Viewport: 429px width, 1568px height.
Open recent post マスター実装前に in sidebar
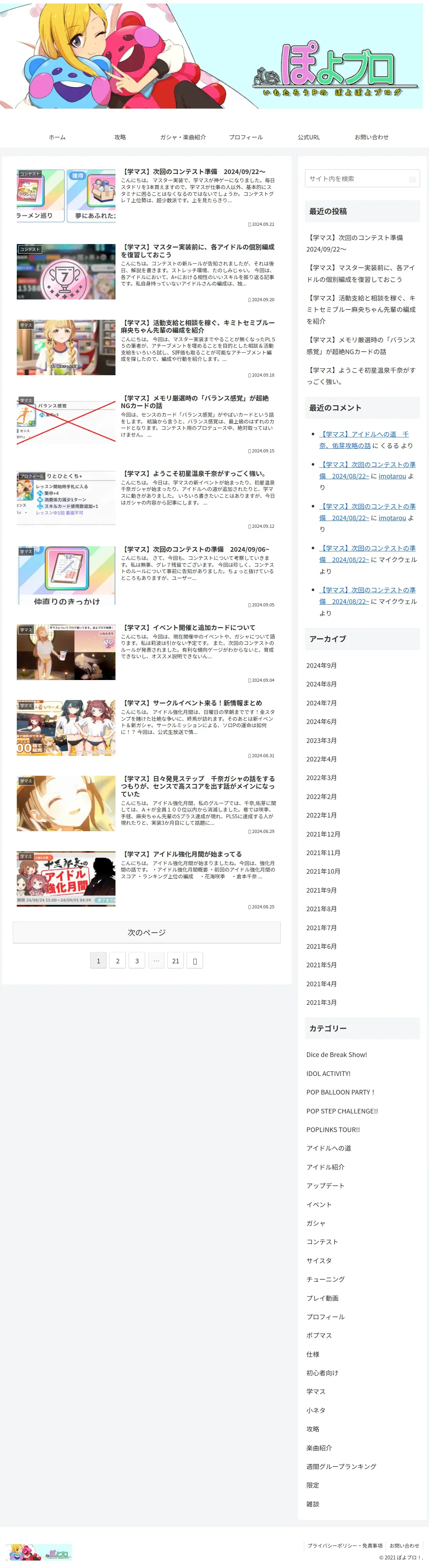(361, 273)
